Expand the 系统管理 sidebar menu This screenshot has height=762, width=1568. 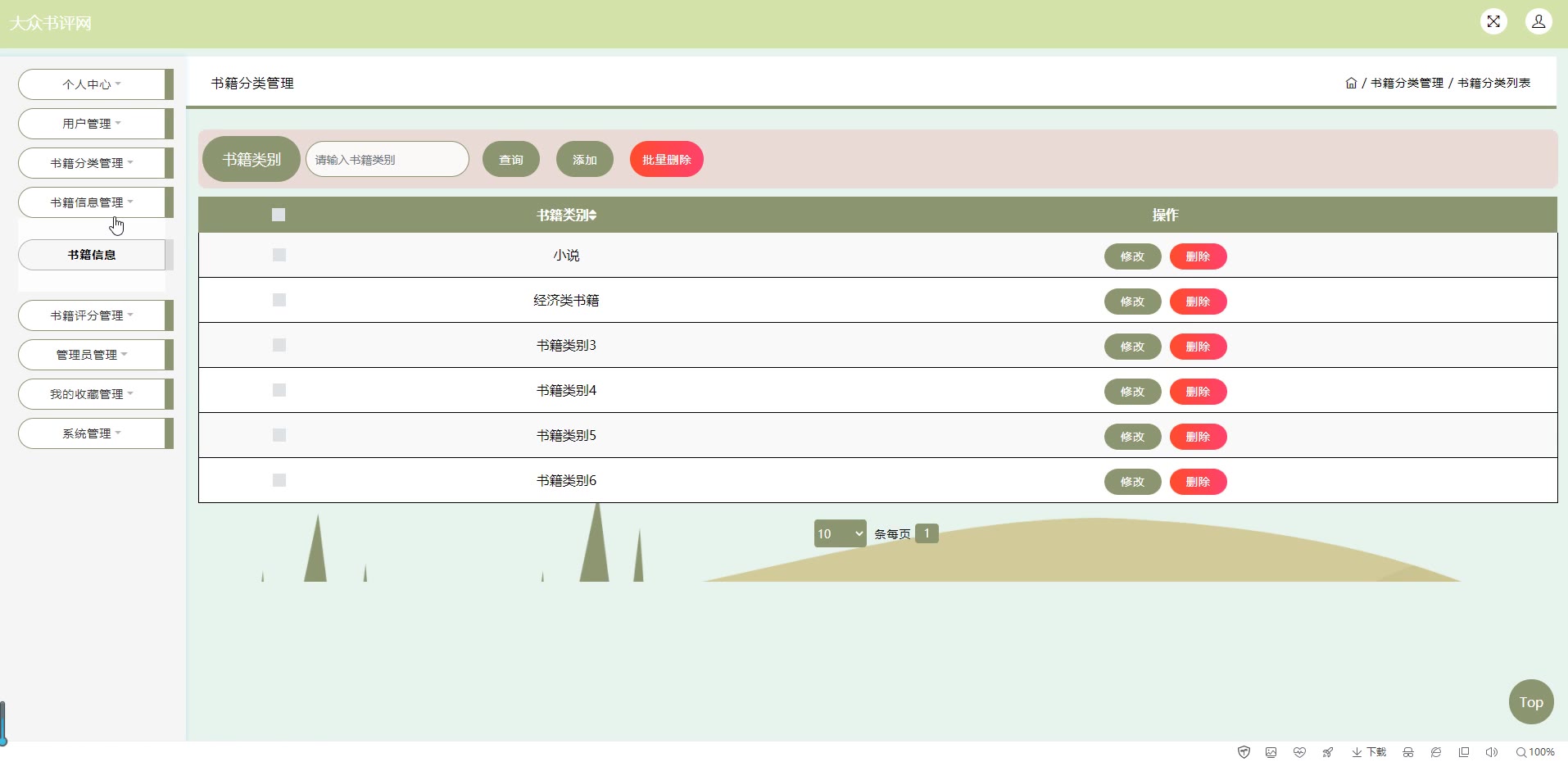tap(92, 433)
